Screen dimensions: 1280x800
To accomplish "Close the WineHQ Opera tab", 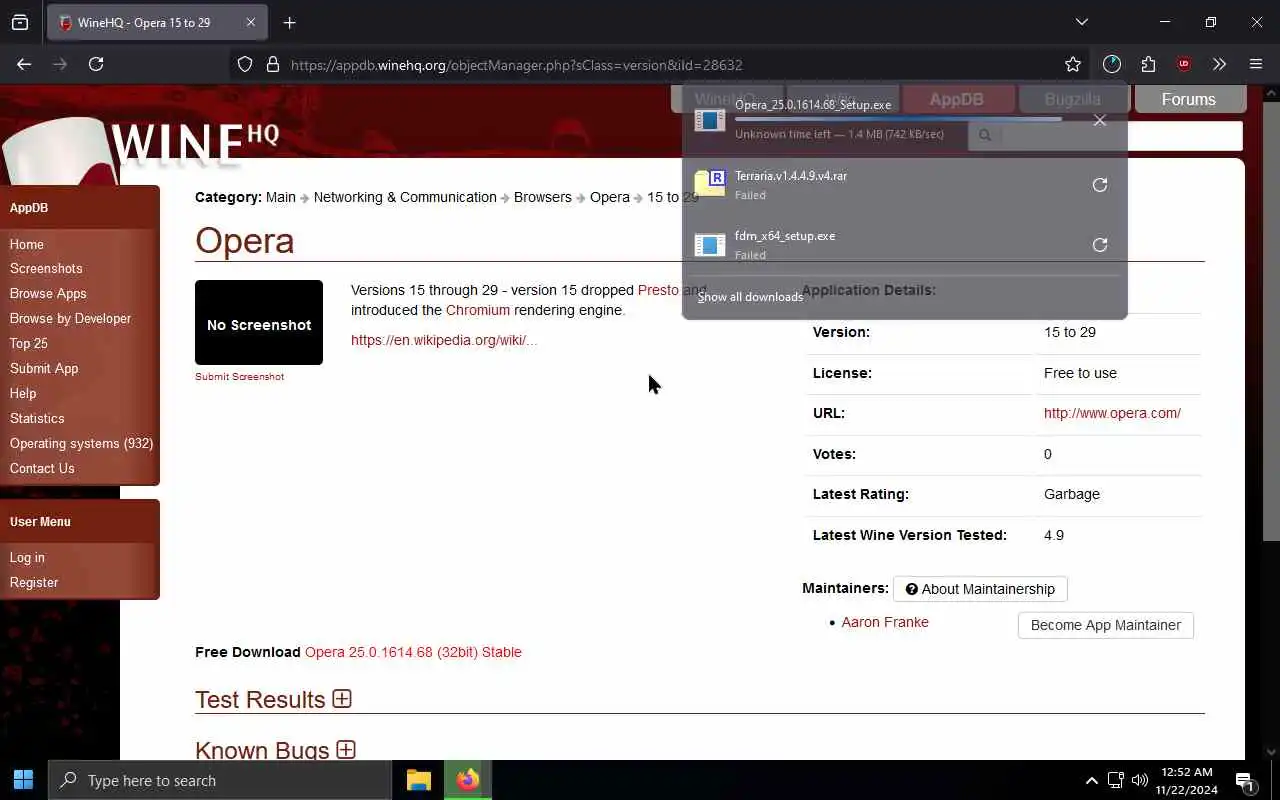I will [251, 22].
